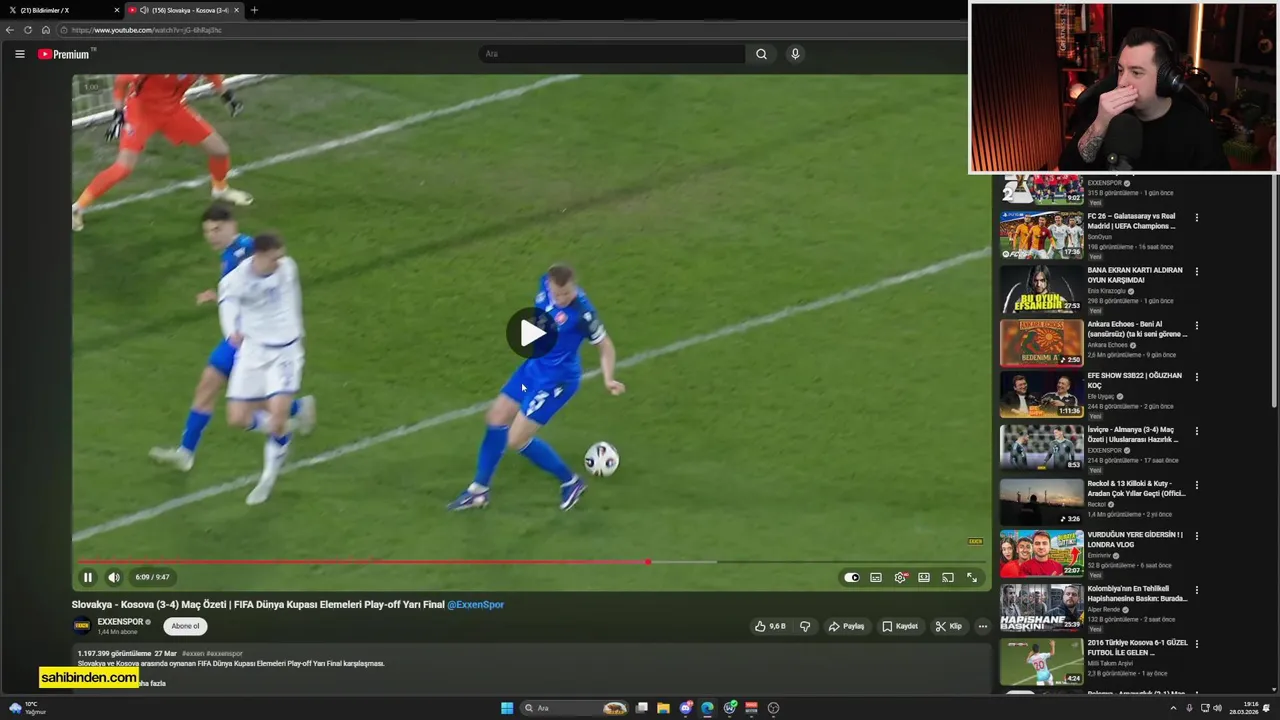The image size is (1280, 720).
Task: Open Microsoft Edge from taskbar
Action: click(707, 708)
